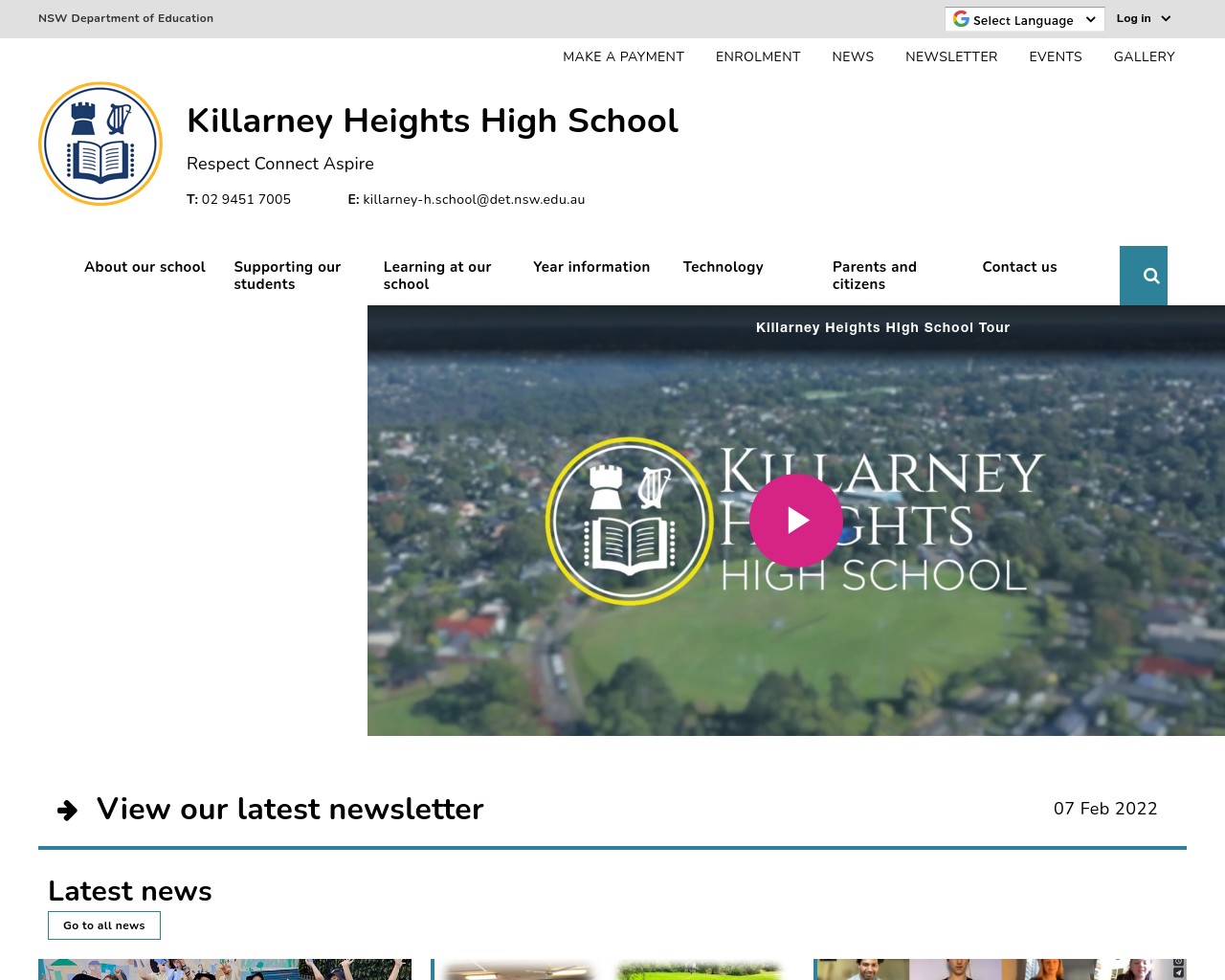Screen dimensions: 1225x980
Task: Go to the Enrolment page
Action: (758, 56)
